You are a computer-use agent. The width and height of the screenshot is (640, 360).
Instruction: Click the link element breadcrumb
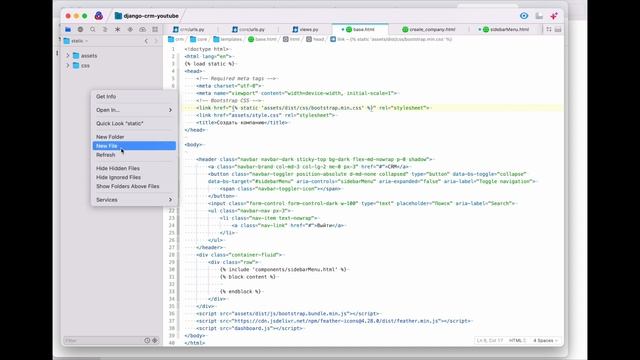(391, 39)
